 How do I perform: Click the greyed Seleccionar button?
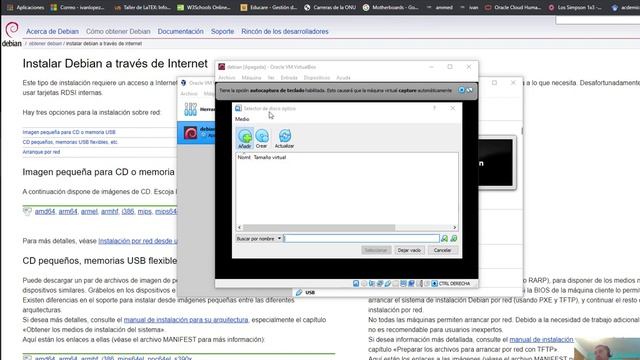tap(376, 250)
